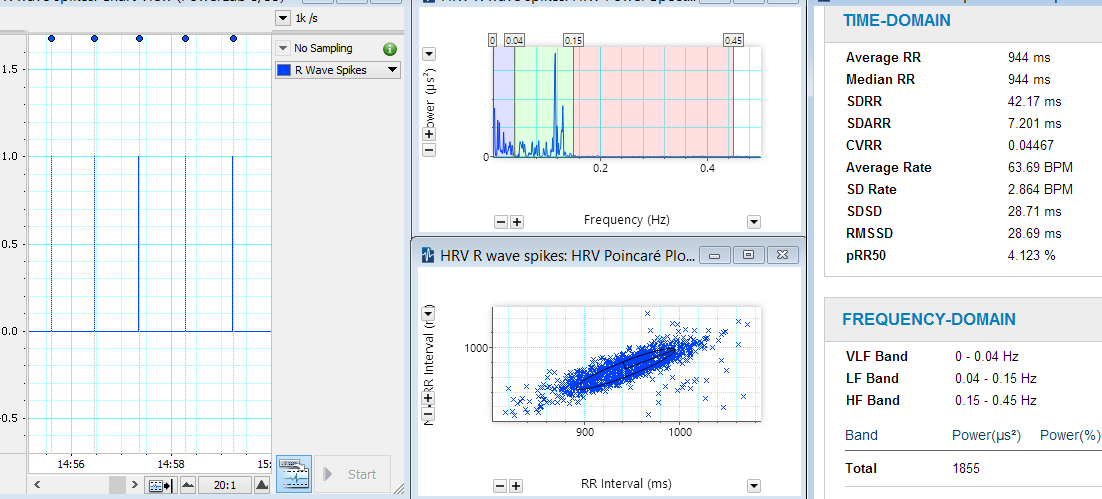The width and height of the screenshot is (1102, 499).
Task: Open the No Sampling channel dropdown
Action: click(285, 49)
